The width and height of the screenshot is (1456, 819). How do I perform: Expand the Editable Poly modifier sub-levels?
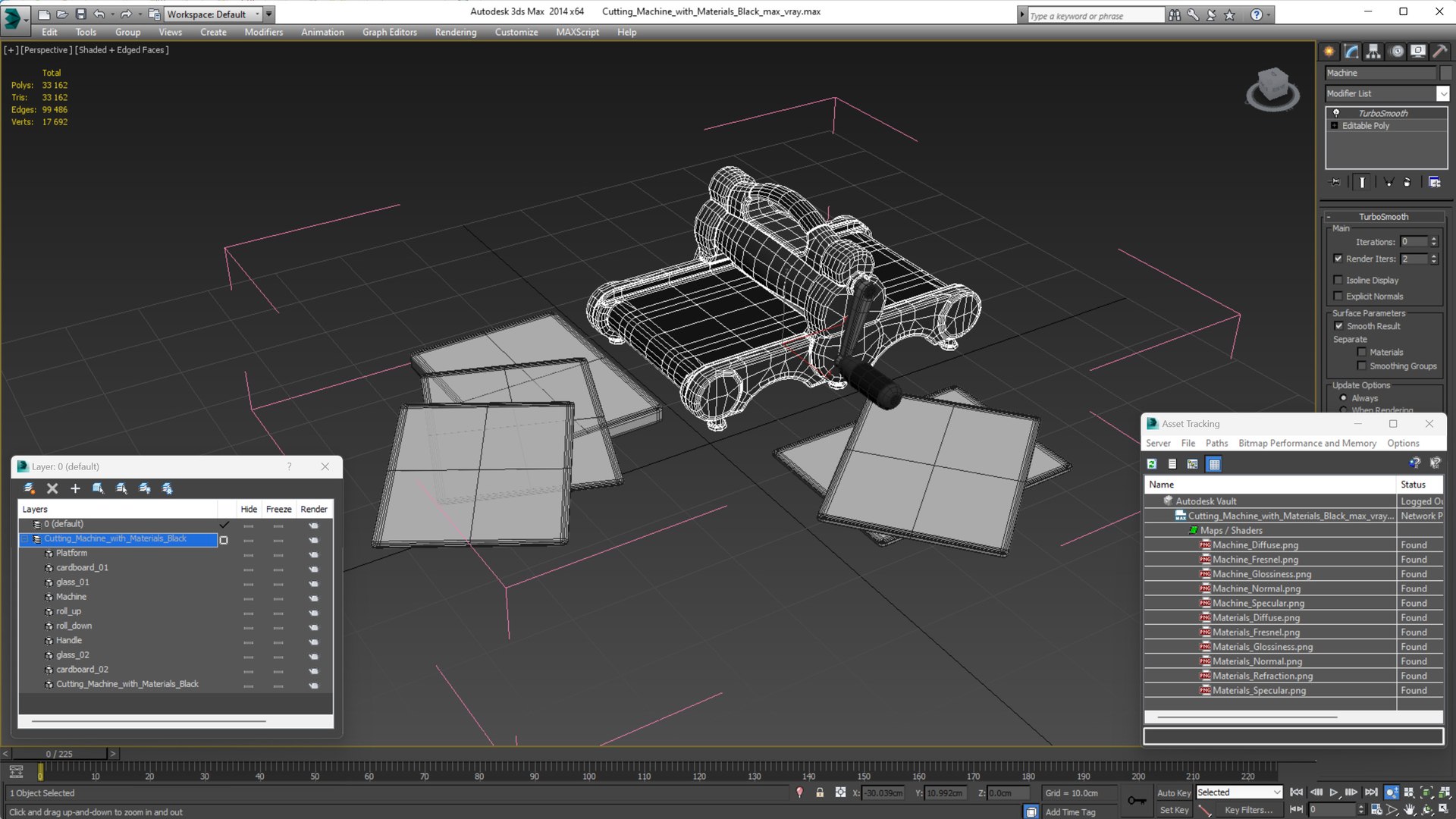click(x=1335, y=126)
